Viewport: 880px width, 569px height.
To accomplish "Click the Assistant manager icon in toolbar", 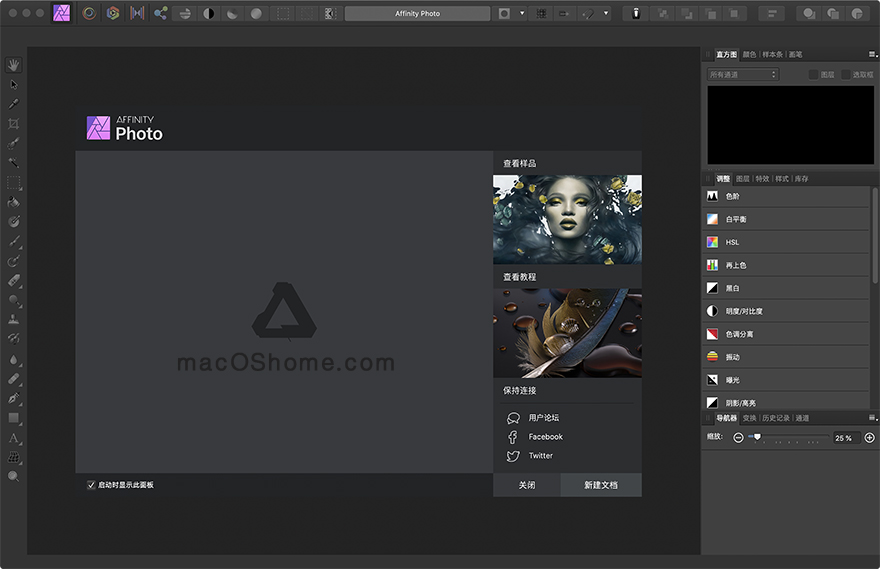I will point(636,13).
